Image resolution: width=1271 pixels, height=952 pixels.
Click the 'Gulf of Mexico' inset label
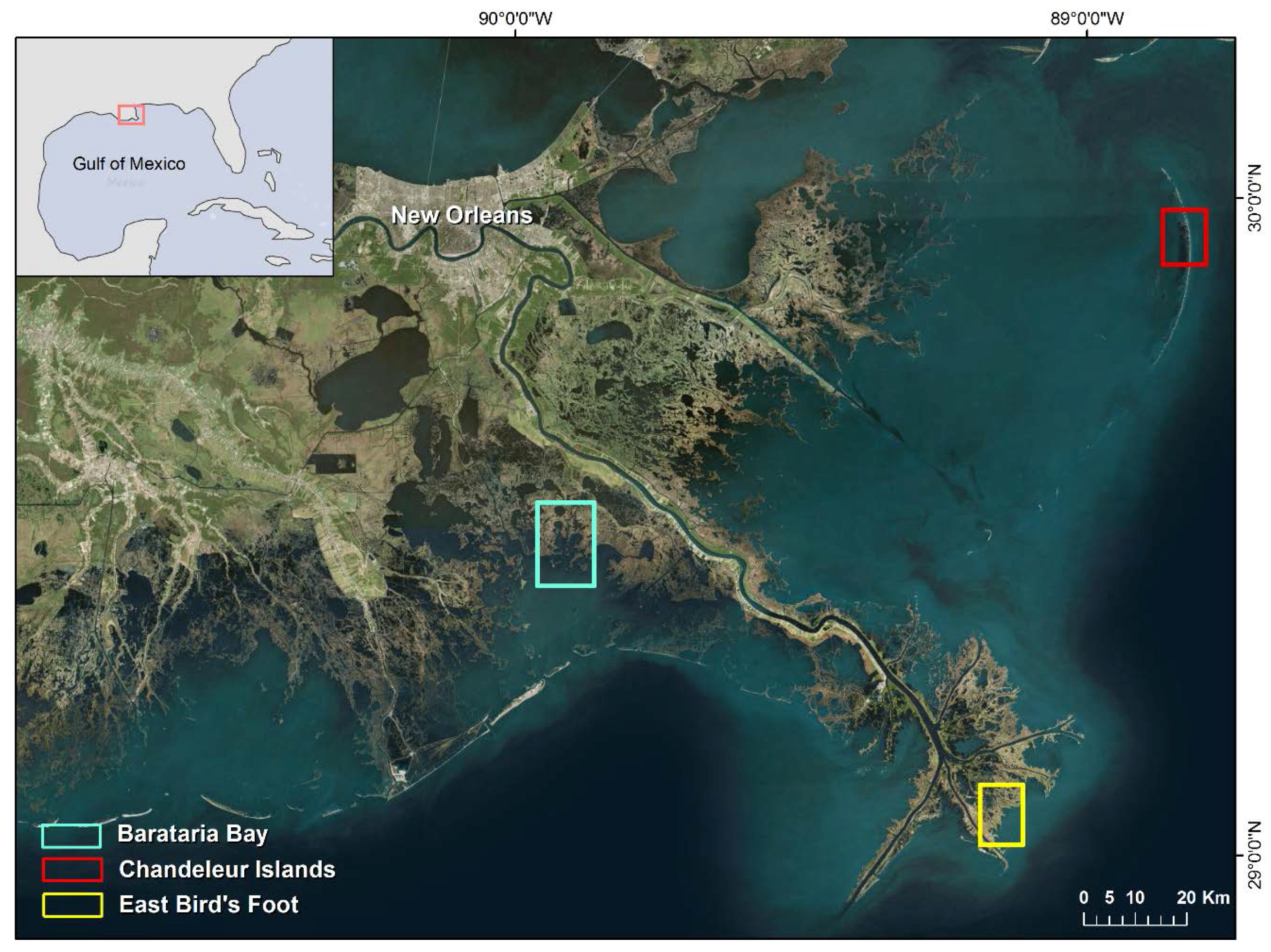(129, 164)
